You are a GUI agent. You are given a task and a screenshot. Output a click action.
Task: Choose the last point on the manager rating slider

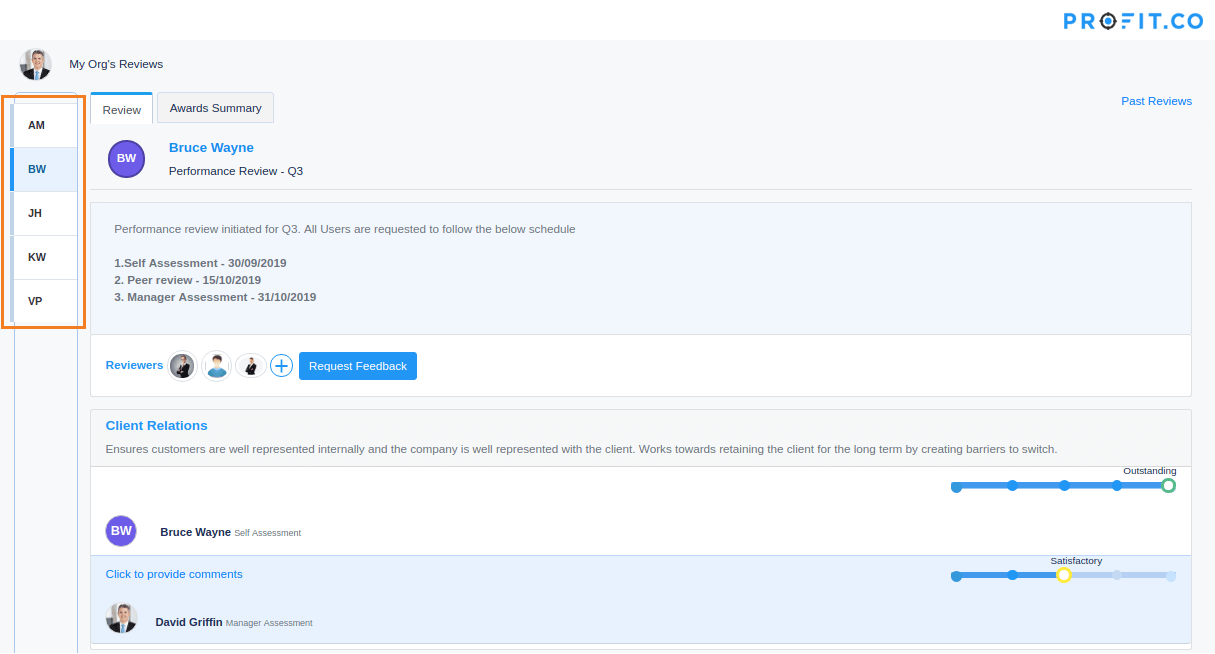(x=1171, y=576)
